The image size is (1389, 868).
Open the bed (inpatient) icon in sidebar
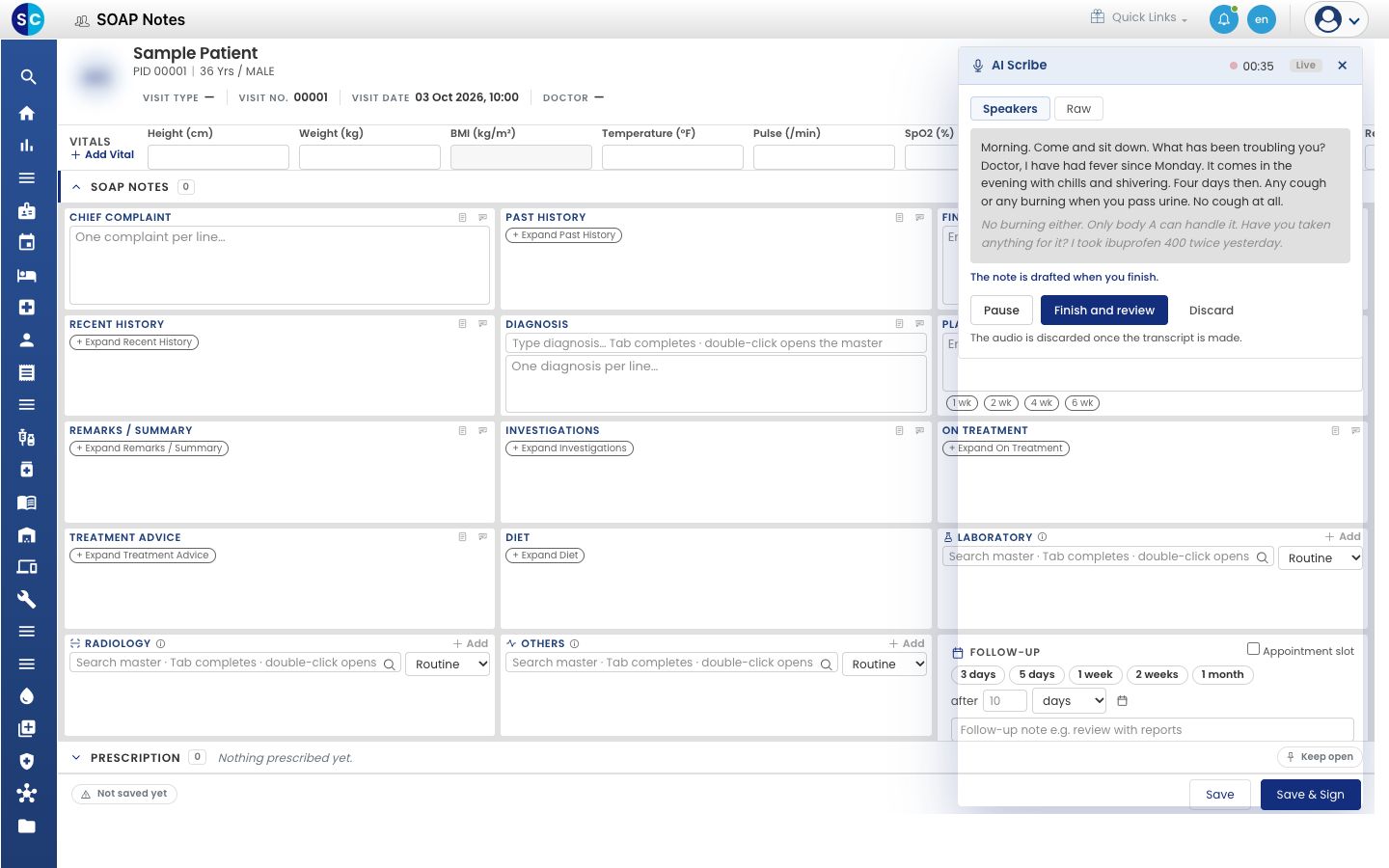click(27, 275)
